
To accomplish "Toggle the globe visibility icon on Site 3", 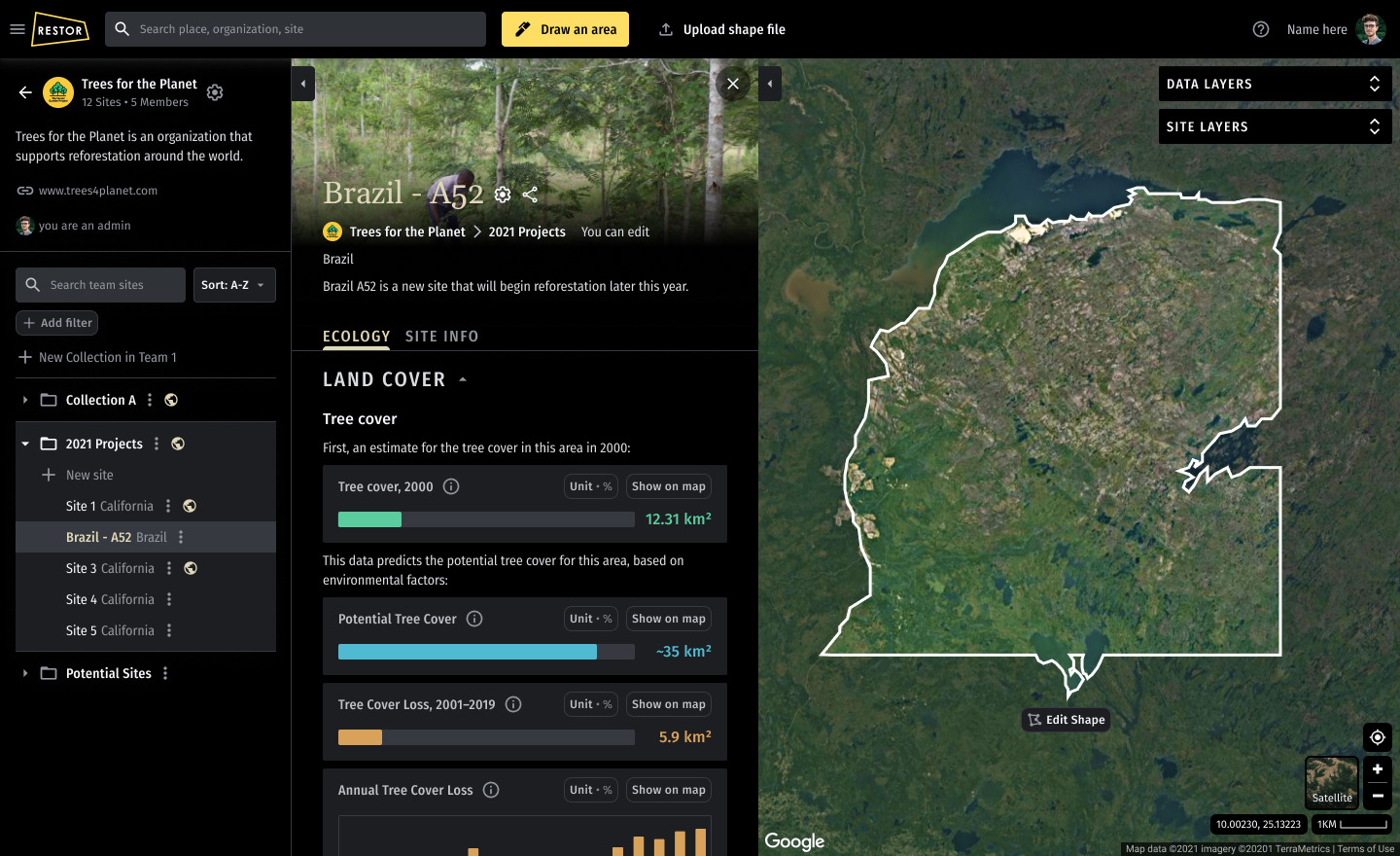I will 191,568.
